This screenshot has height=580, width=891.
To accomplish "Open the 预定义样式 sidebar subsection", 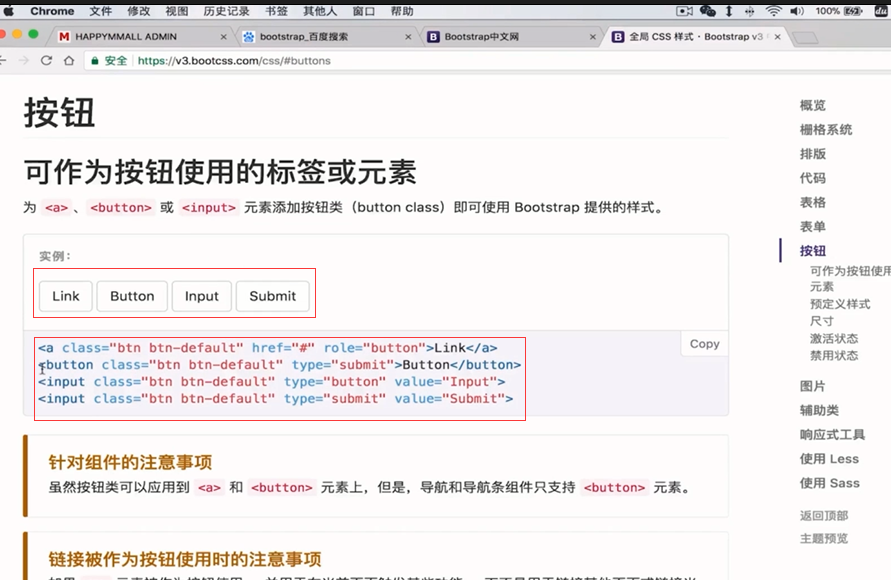I will (x=840, y=304).
